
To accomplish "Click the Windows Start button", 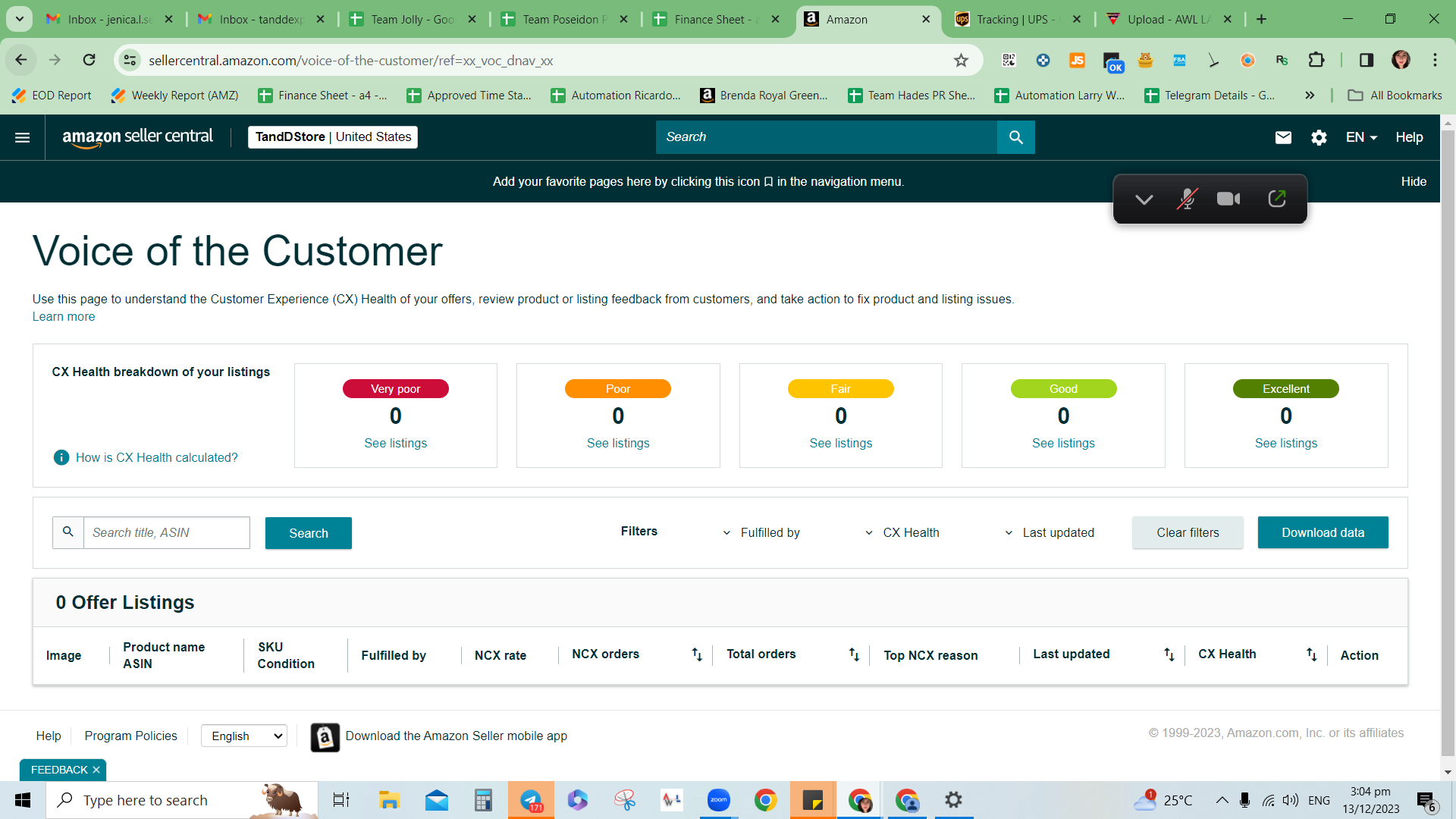I will coord(23,800).
